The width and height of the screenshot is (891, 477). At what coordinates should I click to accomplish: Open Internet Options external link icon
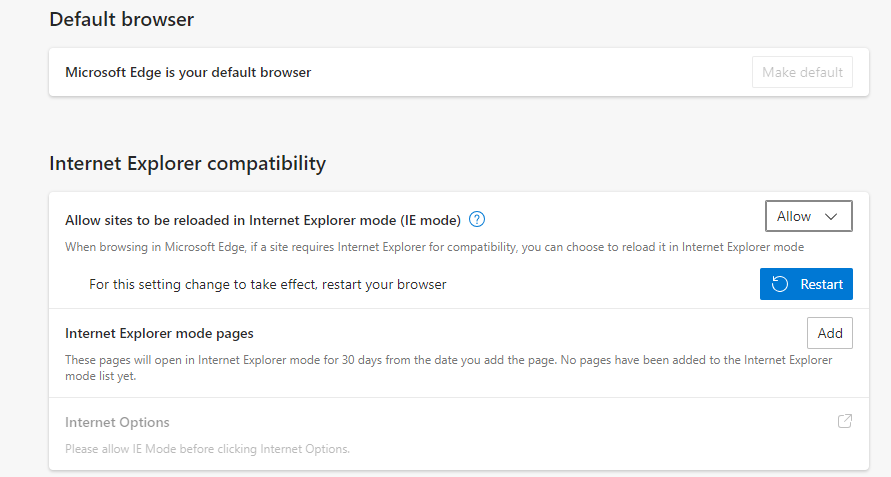tap(845, 421)
